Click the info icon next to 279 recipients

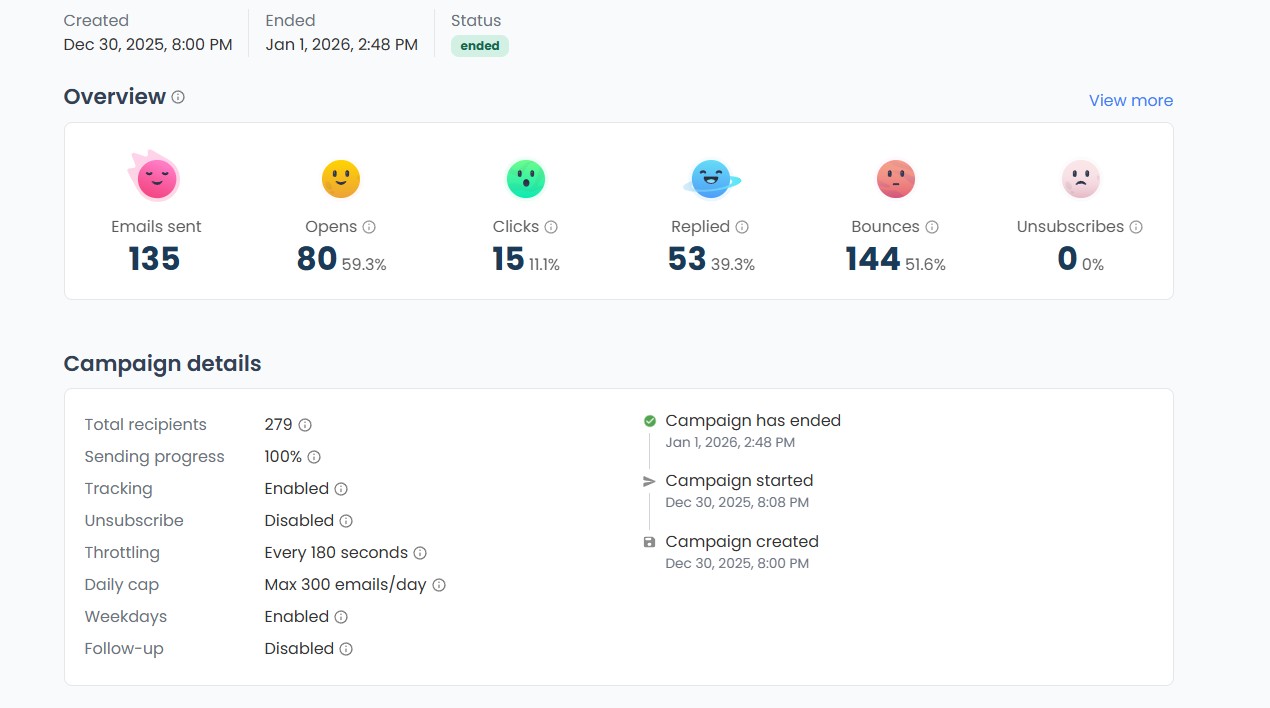click(x=305, y=425)
